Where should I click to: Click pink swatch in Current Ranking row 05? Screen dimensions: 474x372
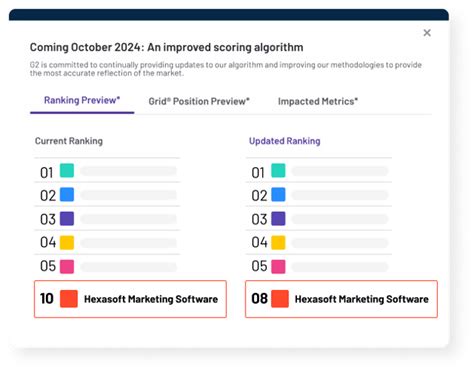click(67, 267)
